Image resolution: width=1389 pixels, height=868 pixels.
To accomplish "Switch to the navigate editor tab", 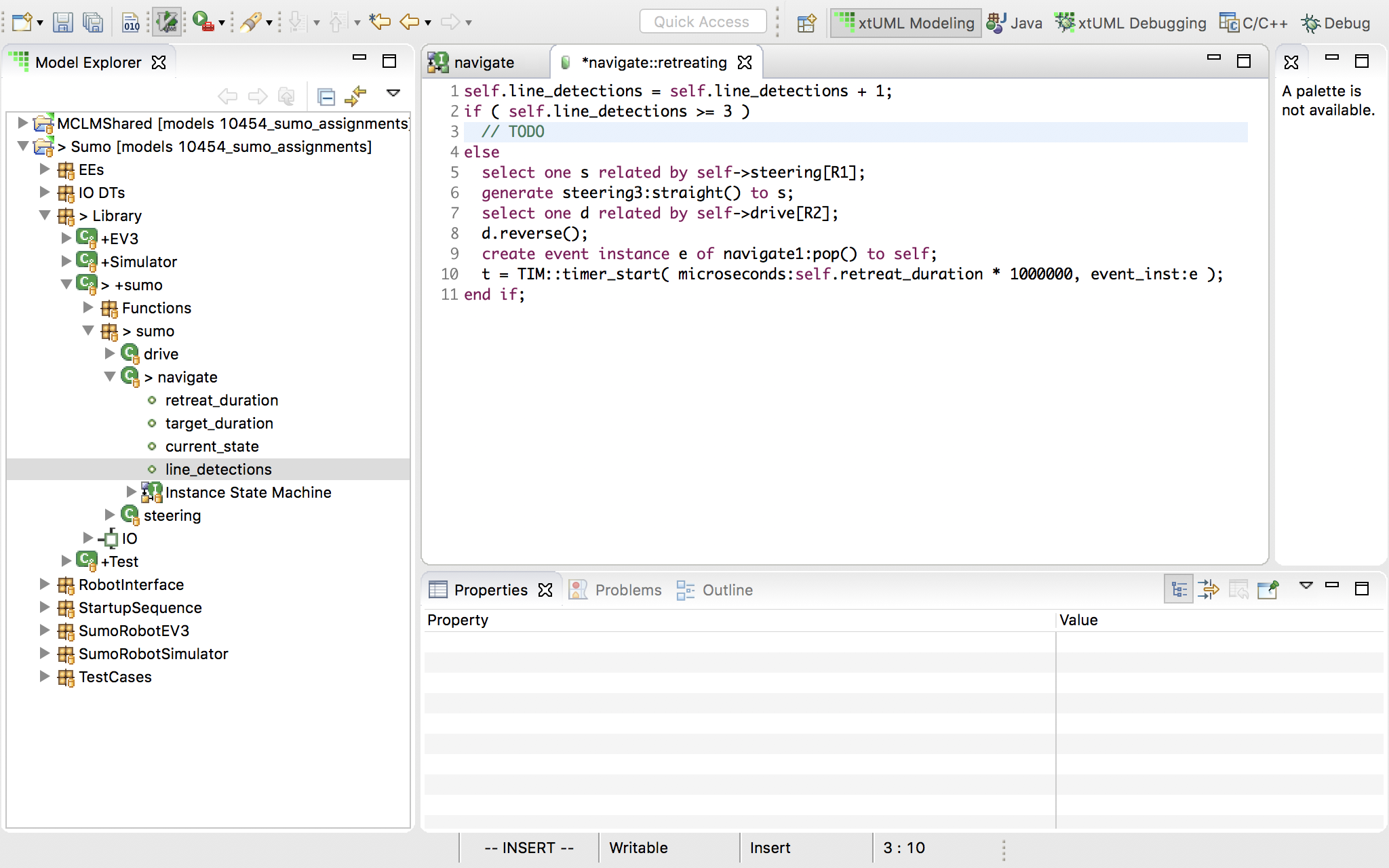I will [483, 62].
